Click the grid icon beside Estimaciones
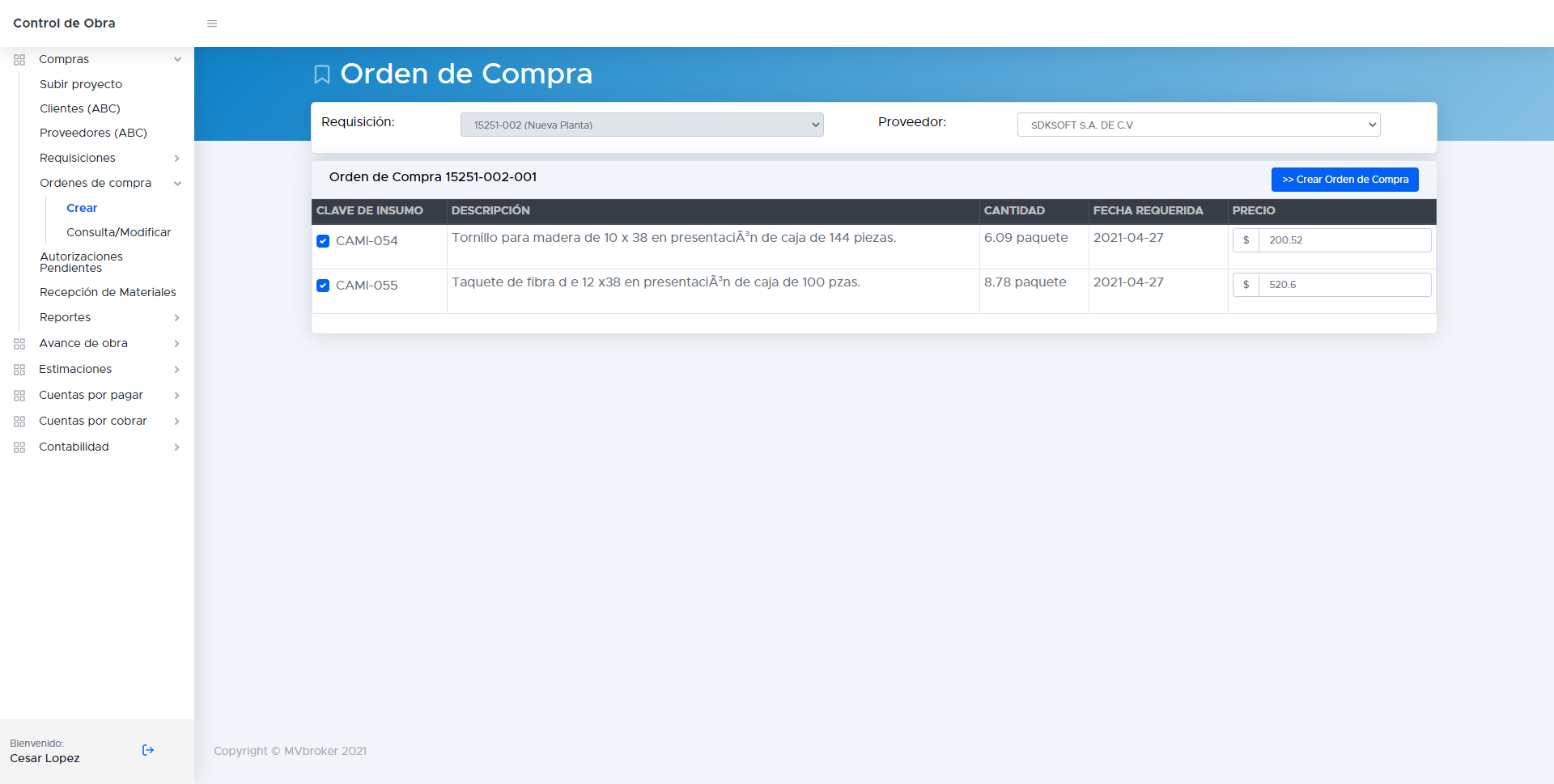Viewport: 1554px width, 784px height. click(19, 370)
